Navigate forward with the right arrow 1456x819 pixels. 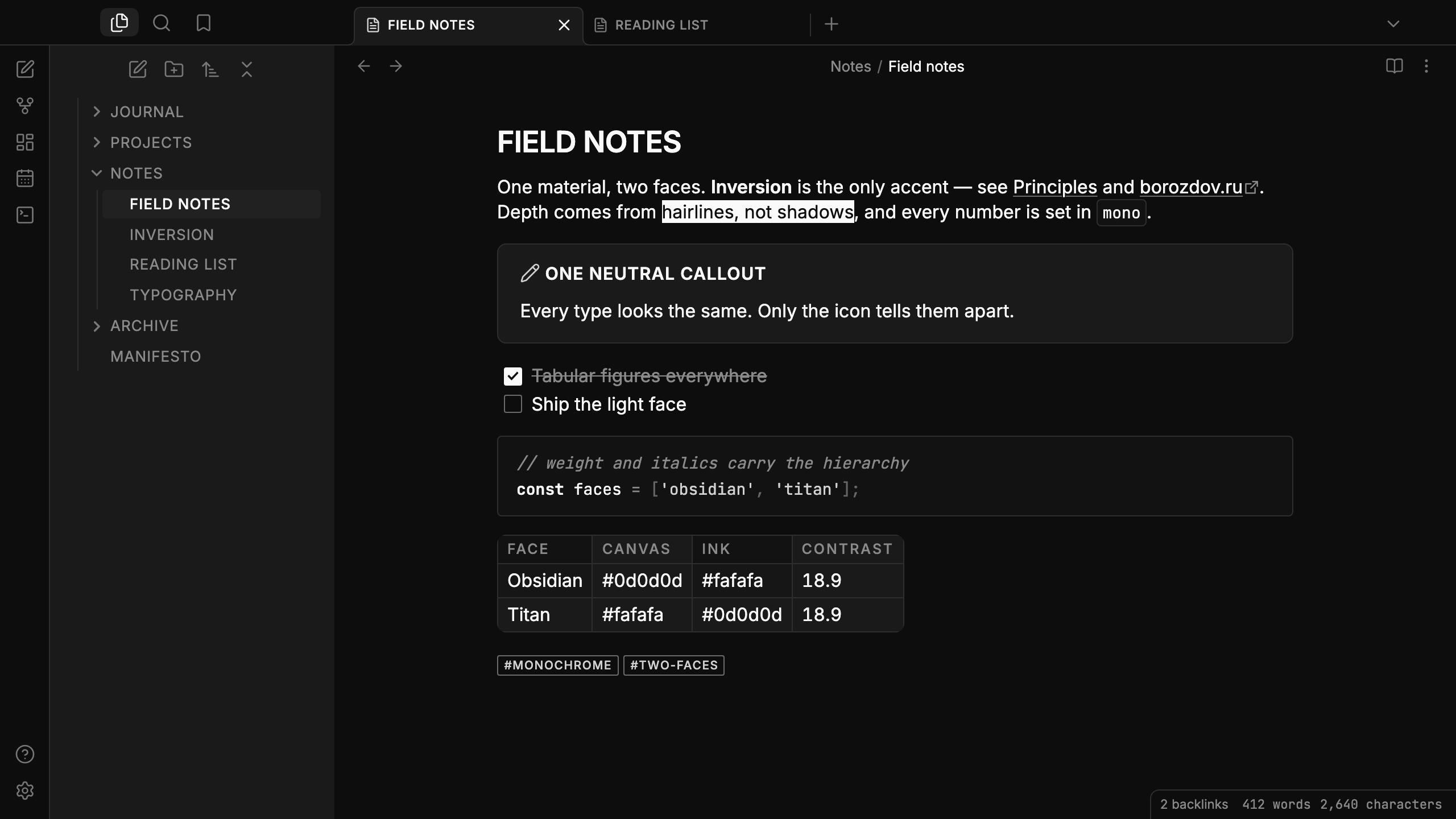click(396, 67)
